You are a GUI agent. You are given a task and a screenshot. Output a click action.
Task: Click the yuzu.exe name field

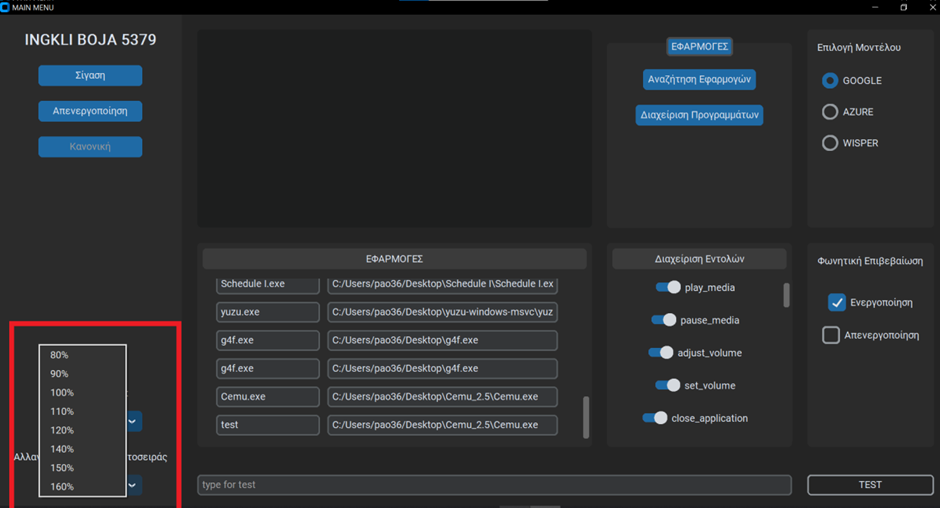[x=267, y=312]
